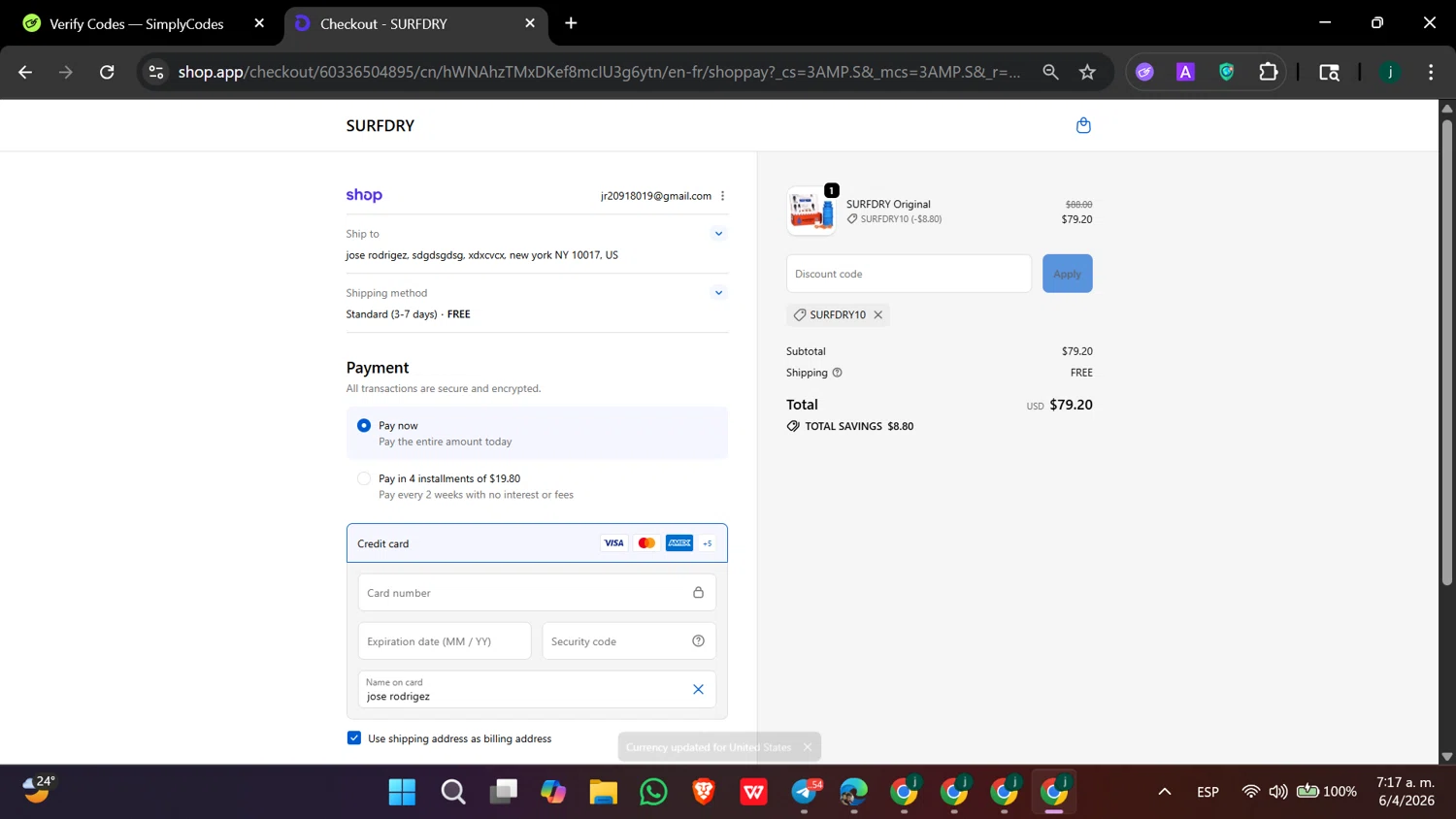Click the American Express logo
The height and width of the screenshot is (819, 1456).
[679, 543]
